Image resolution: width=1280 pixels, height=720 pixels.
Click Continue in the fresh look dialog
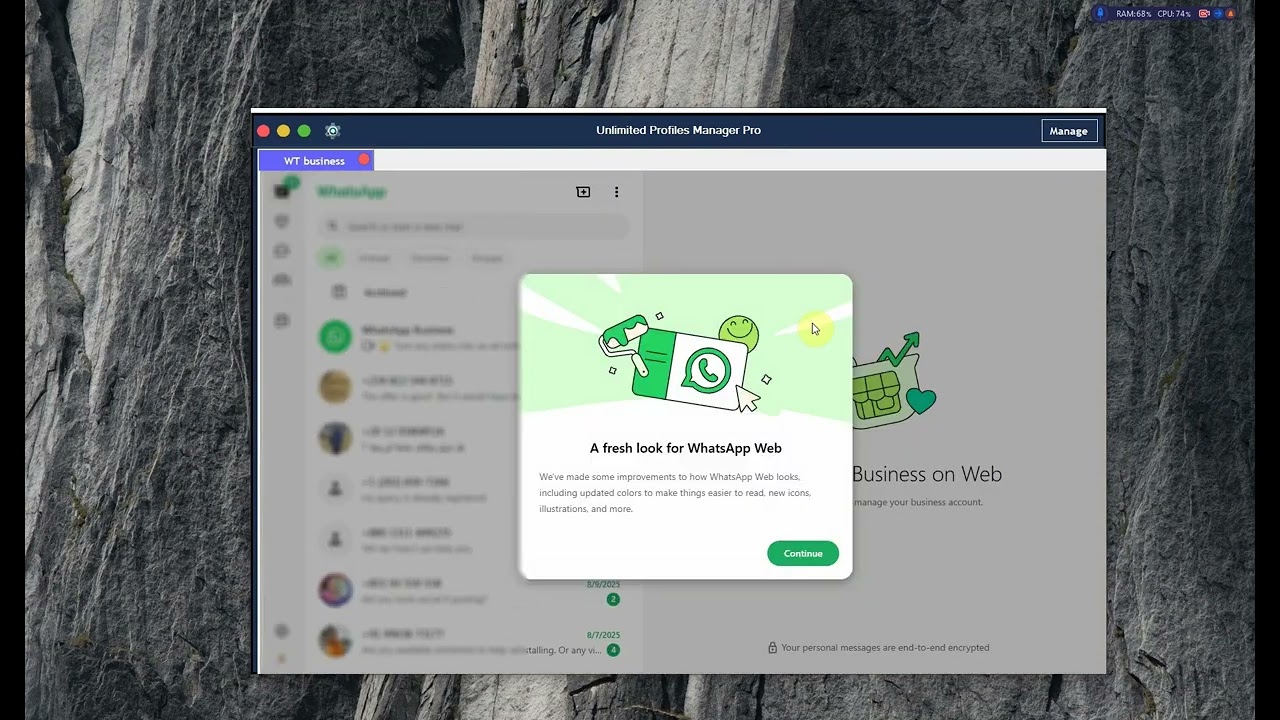click(x=803, y=553)
